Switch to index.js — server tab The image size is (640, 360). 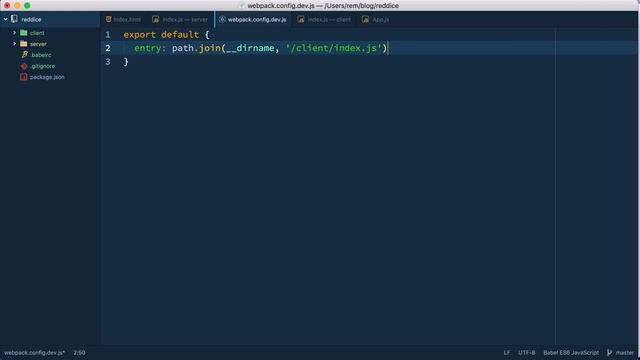(x=180, y=19)
